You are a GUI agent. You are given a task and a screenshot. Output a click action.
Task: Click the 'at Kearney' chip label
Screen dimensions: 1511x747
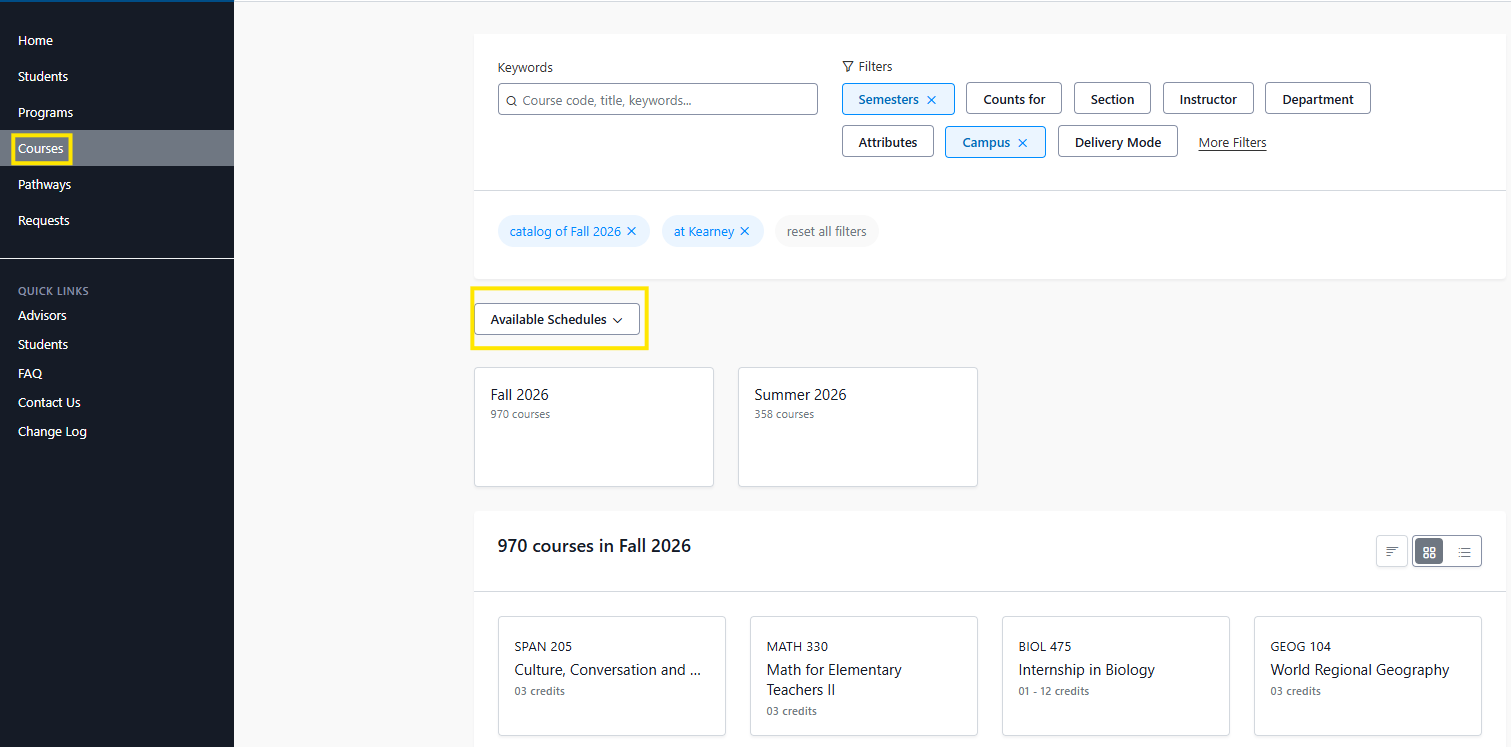click(x=704, y=232)
